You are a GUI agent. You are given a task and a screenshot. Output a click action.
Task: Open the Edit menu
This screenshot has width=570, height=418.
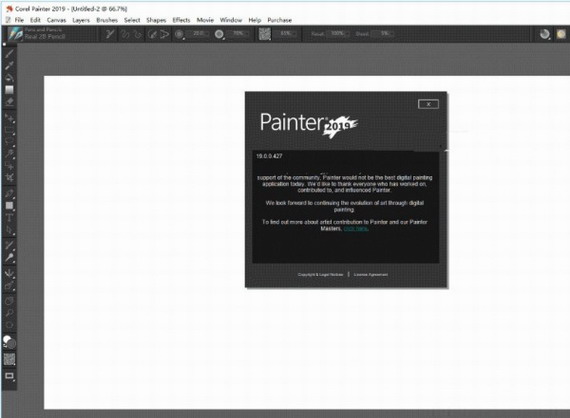[x=35, y=20]
